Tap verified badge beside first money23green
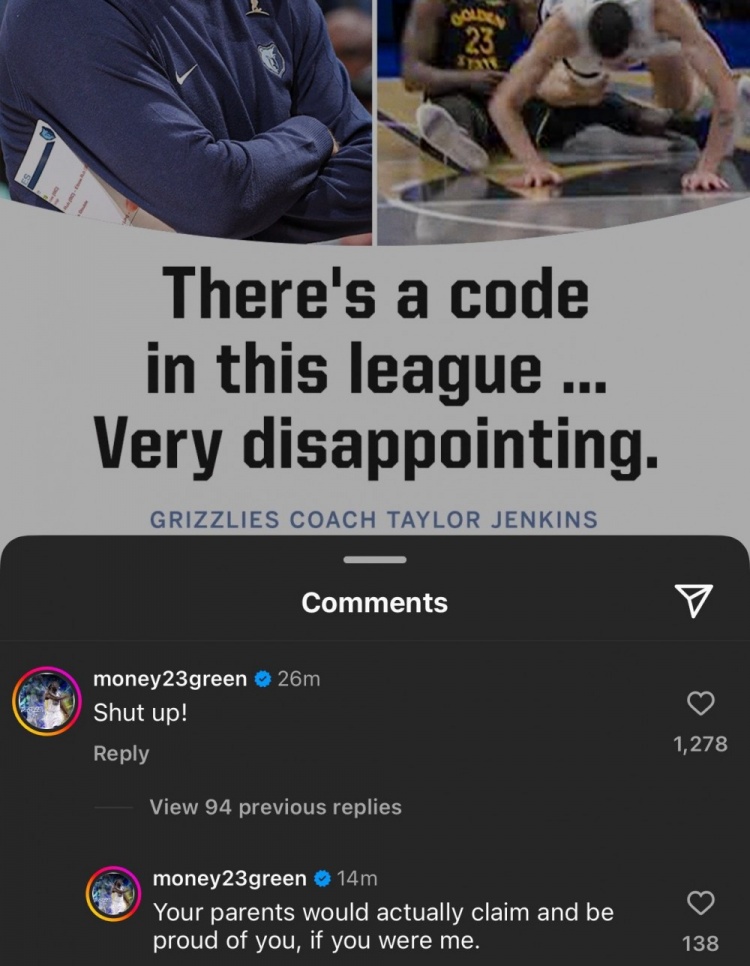The image size is (750, 966). tap(263, 679)
